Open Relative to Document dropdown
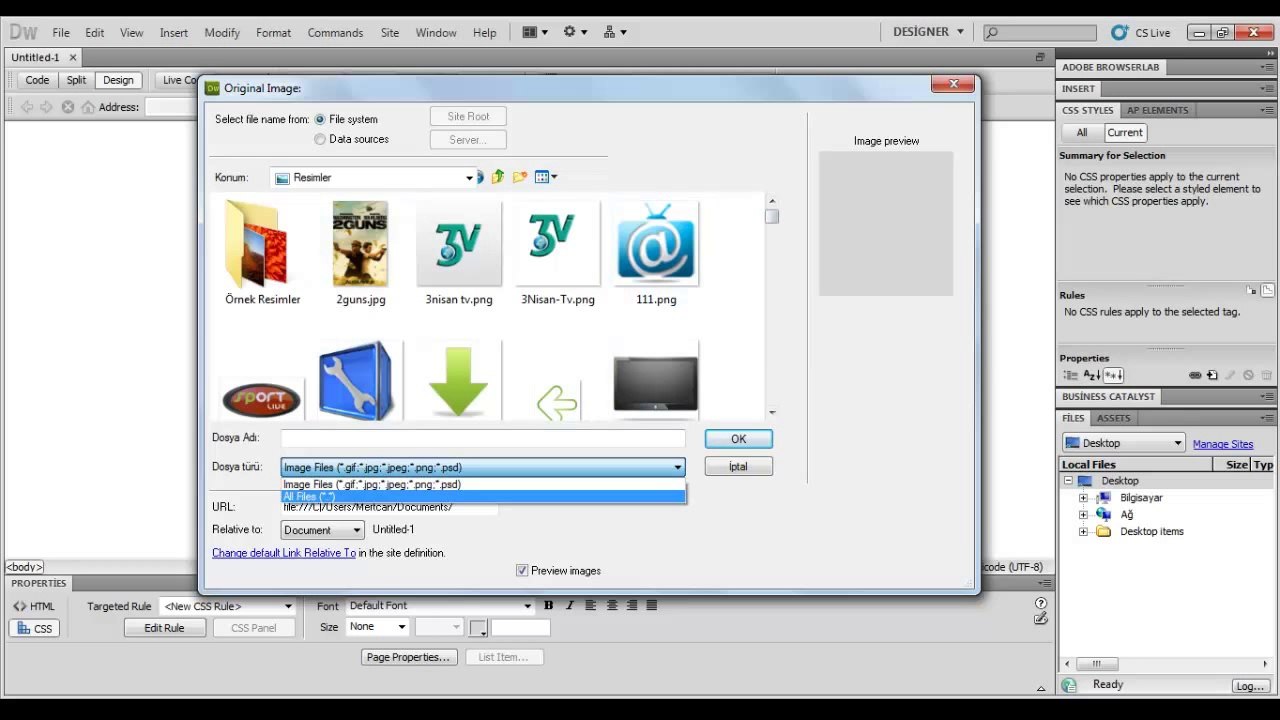This screenshot has height=720, width=1280. (323, 530)
